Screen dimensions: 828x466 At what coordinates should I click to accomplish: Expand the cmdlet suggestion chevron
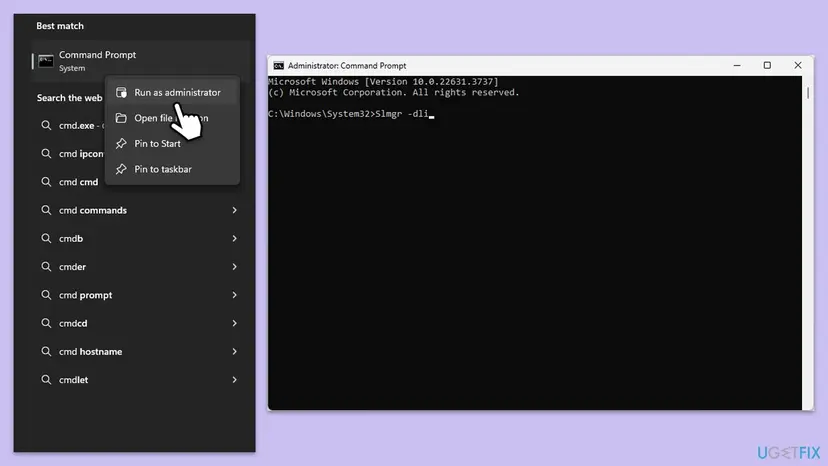click(x=234, y=380)
